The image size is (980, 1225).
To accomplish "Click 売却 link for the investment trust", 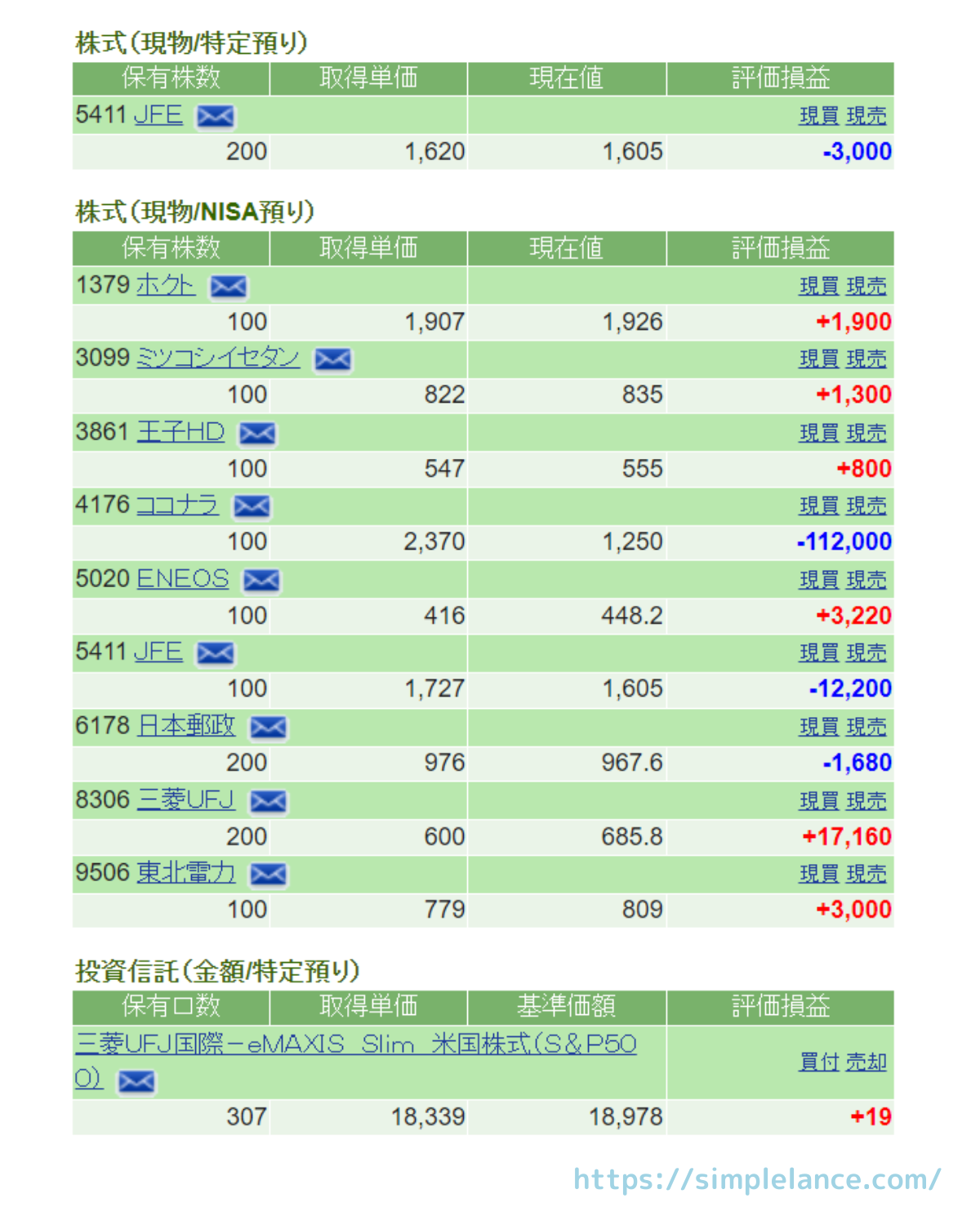I will click(x=866, y=1062).
